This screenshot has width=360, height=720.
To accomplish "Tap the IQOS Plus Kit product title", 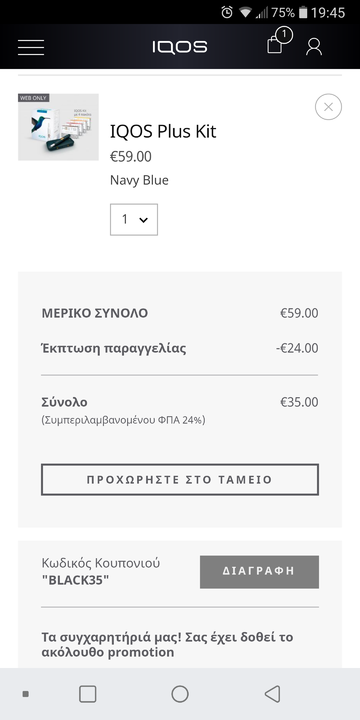I will (163, 132).
